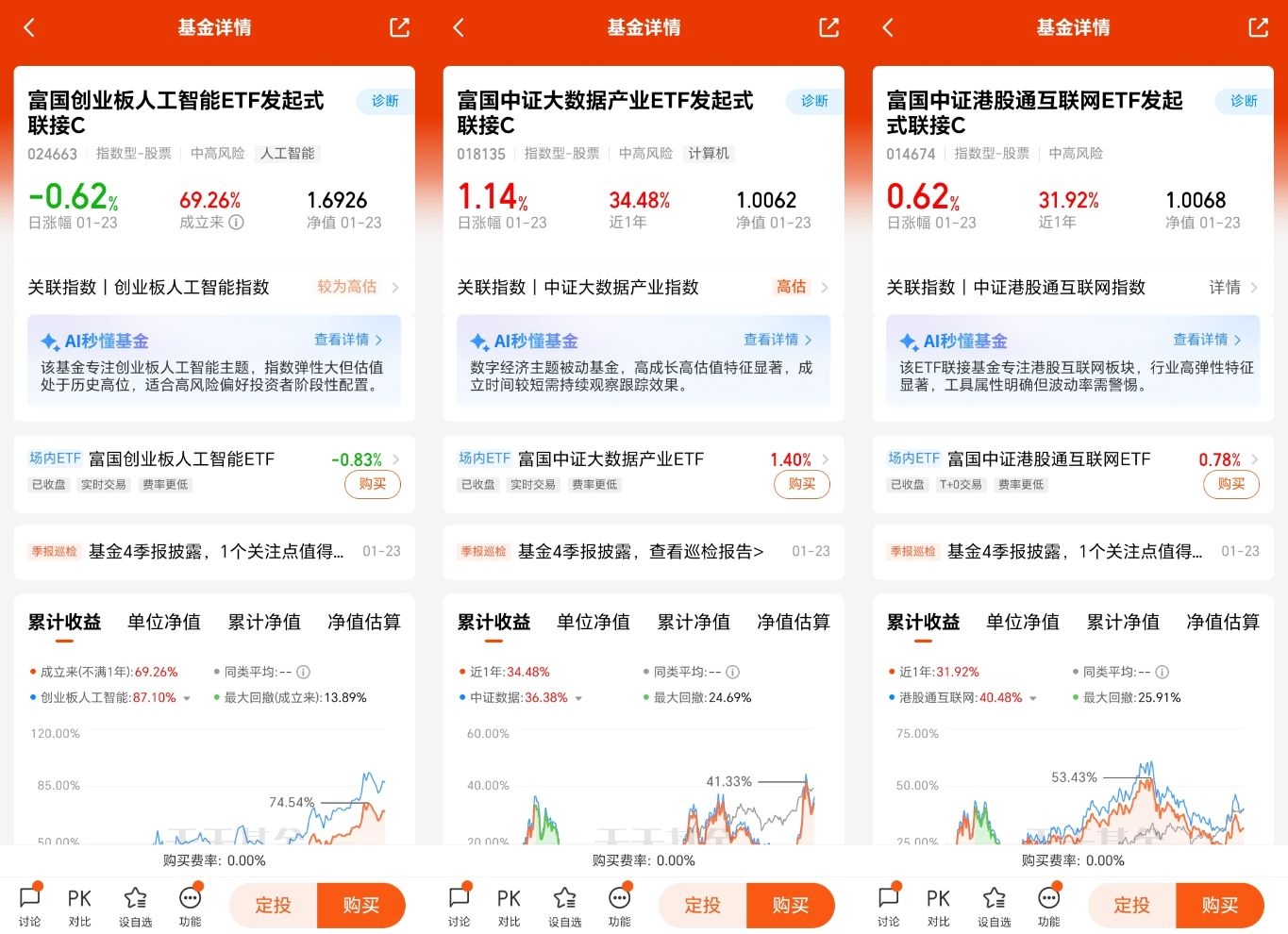Switch to 净值估算 tab on 创业板人工智能 page
This screenshot has height=934, width=1288.
[x=364, y=622]
